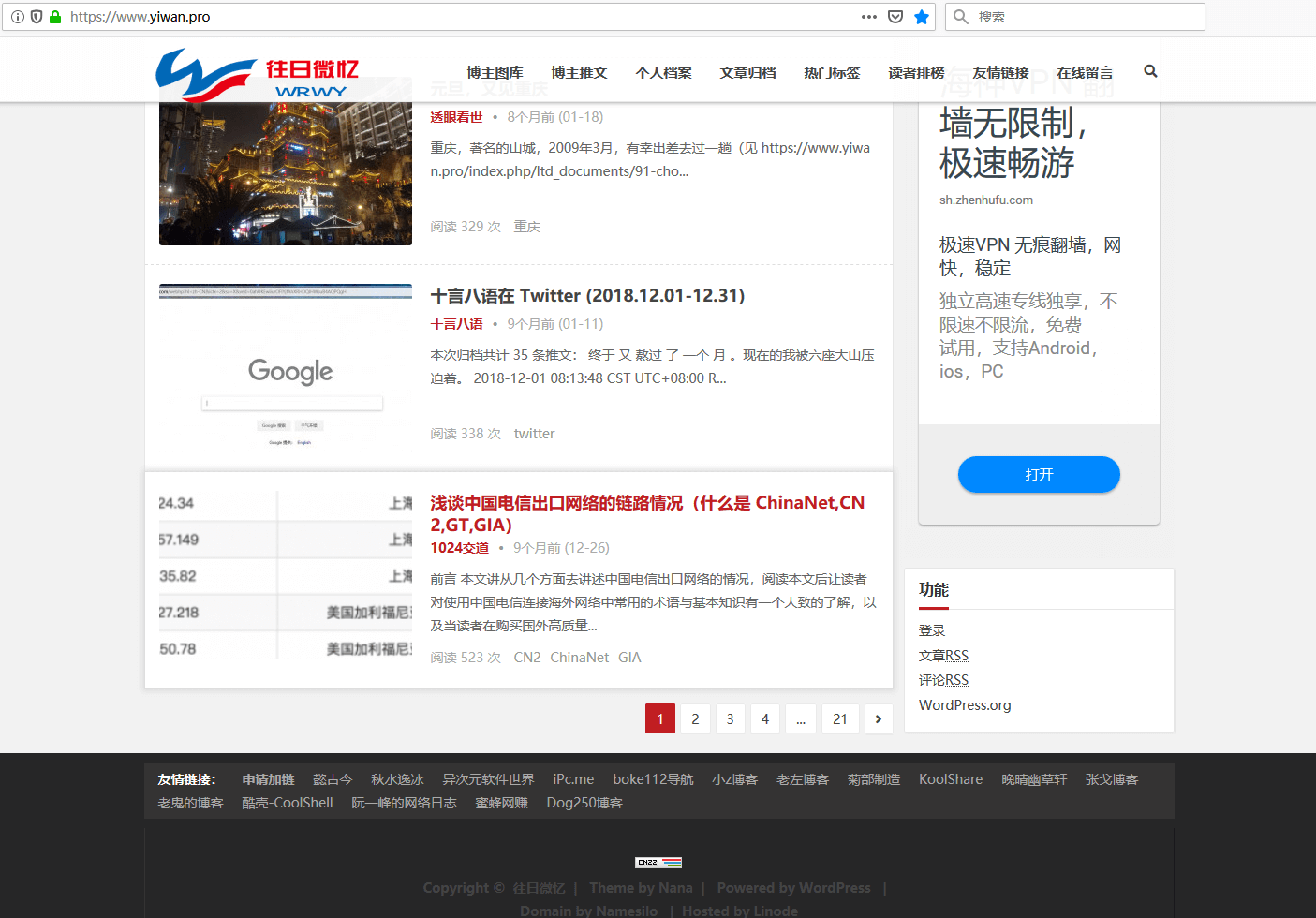Viewport: 1316px width, 918px height.
Task: Open tracking protection shield icon
Action: click(x=37, y=17)
